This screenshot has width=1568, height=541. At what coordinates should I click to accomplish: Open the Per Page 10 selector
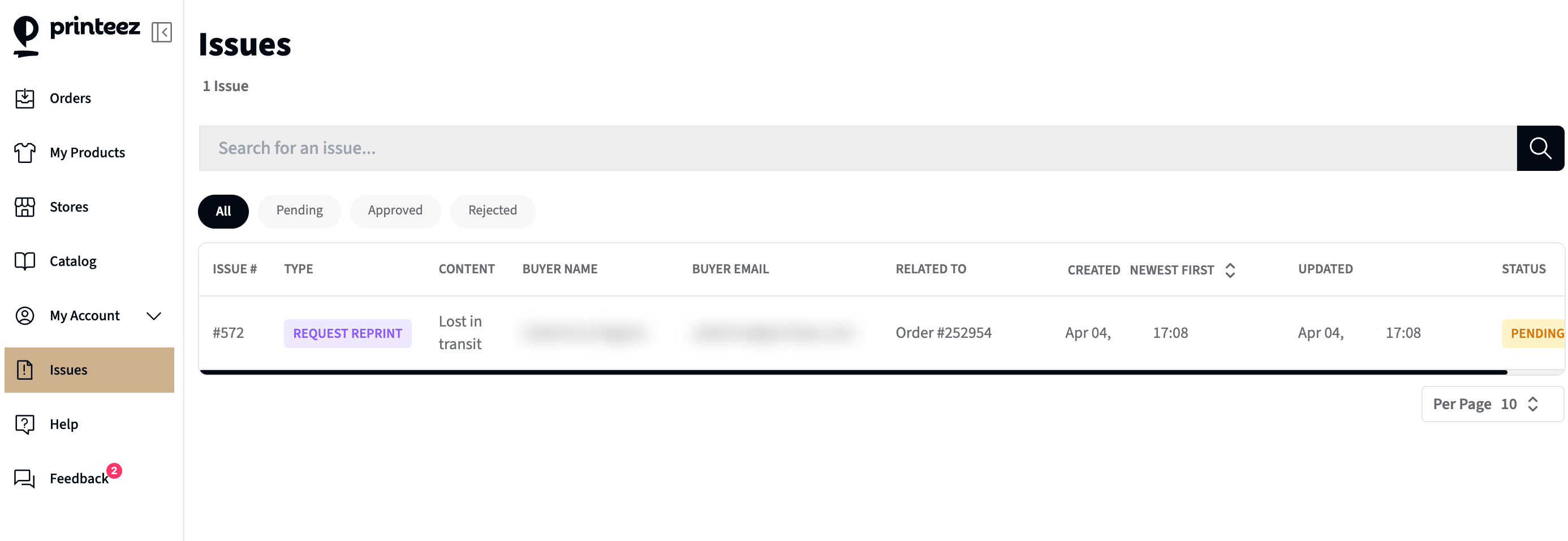pyautogui.click(x=1492, y=404)
